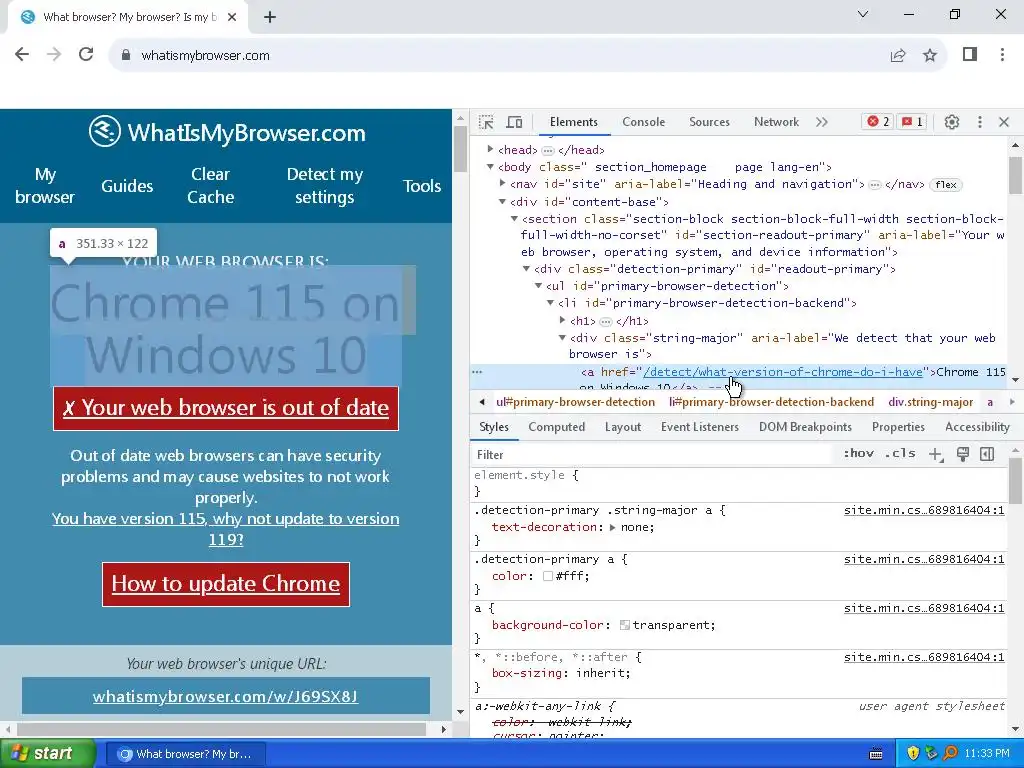The height and width of the screenshot is (768, 1024).
Task: Collapse ul primary-browser-detection node
Action: tap(538, 286)
